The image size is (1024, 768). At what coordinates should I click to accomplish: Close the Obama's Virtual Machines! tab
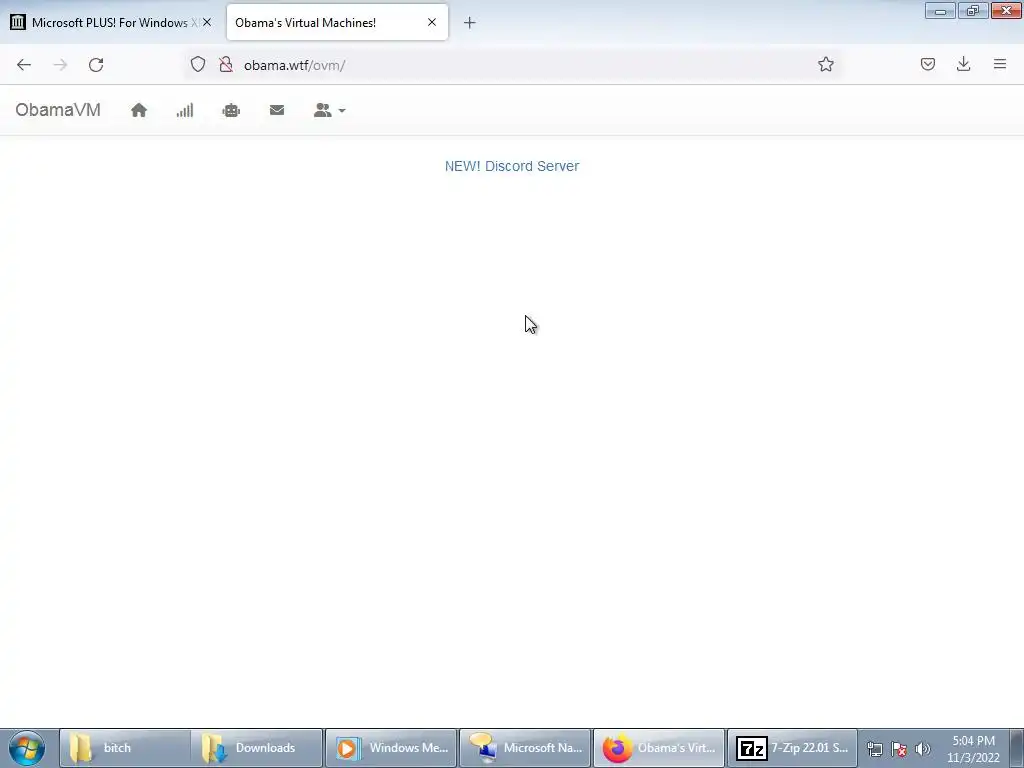[x=432, y=22]
